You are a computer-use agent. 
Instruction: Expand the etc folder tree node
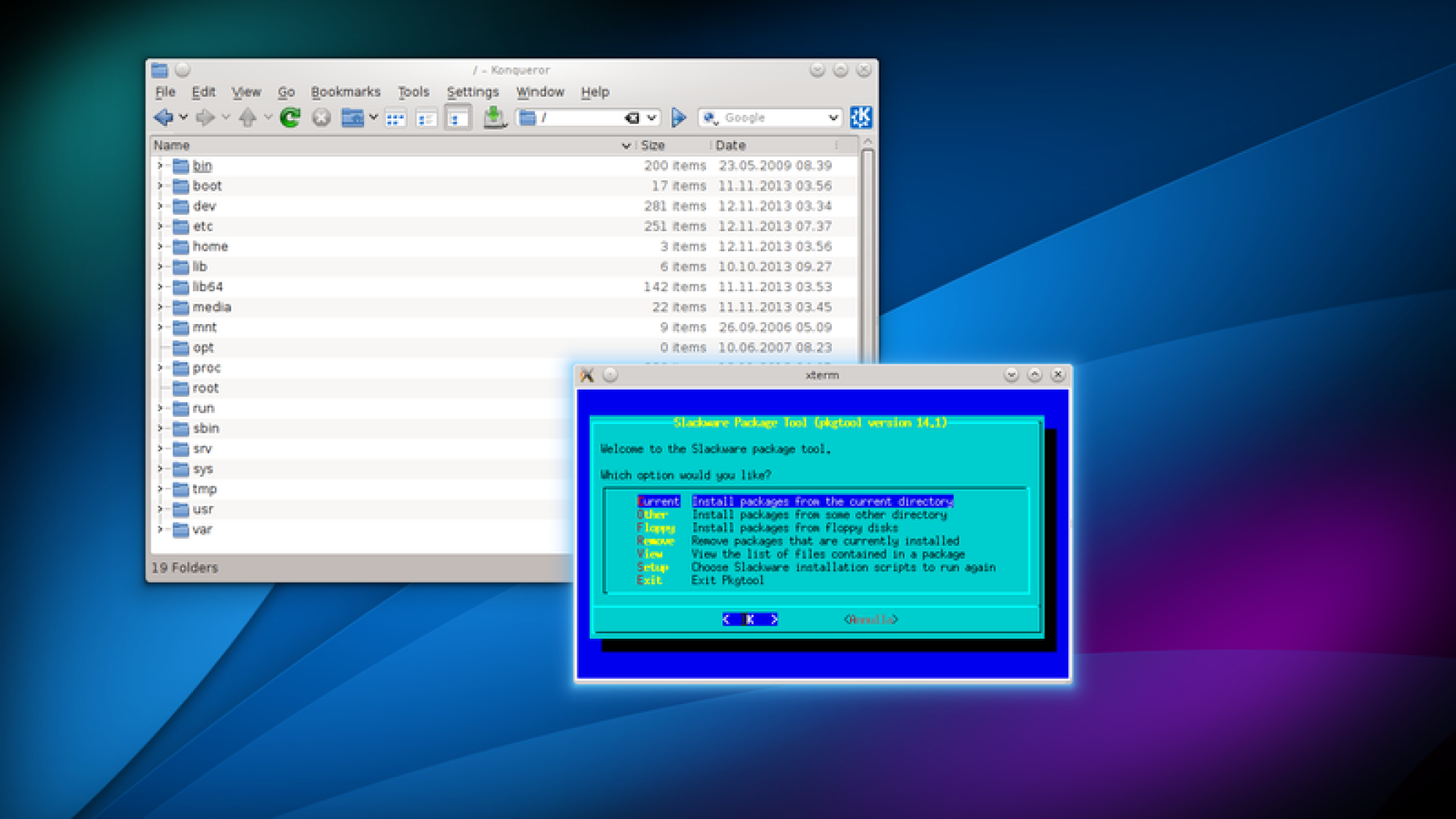(160, 226)
